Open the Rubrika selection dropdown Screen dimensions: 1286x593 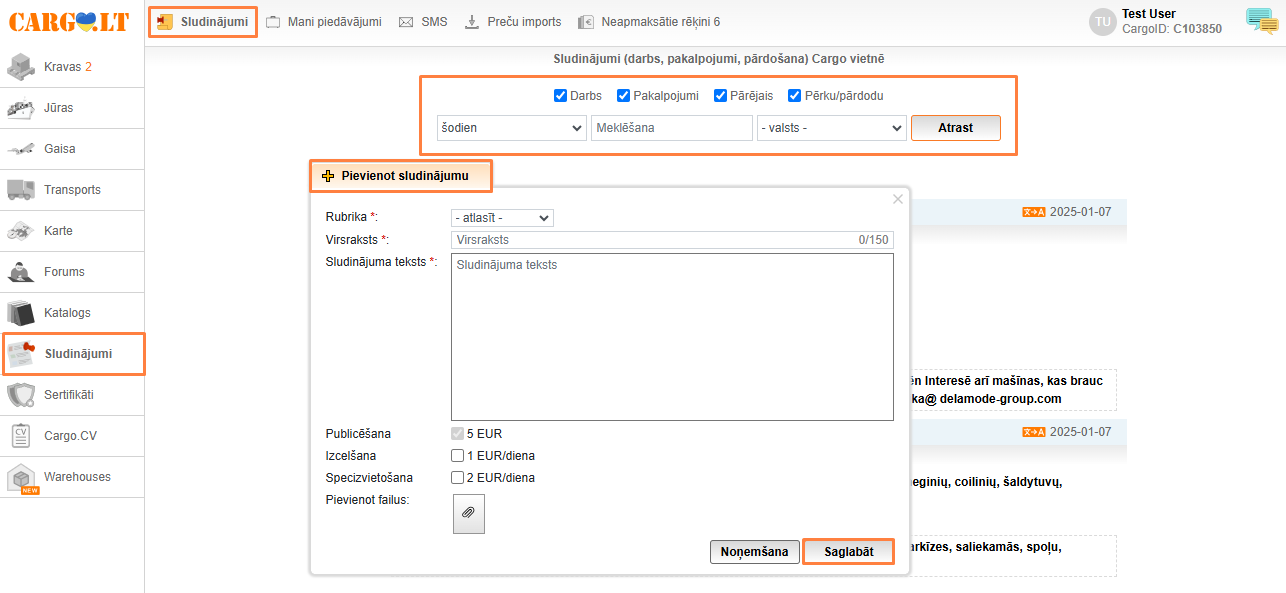coord(502,217)
